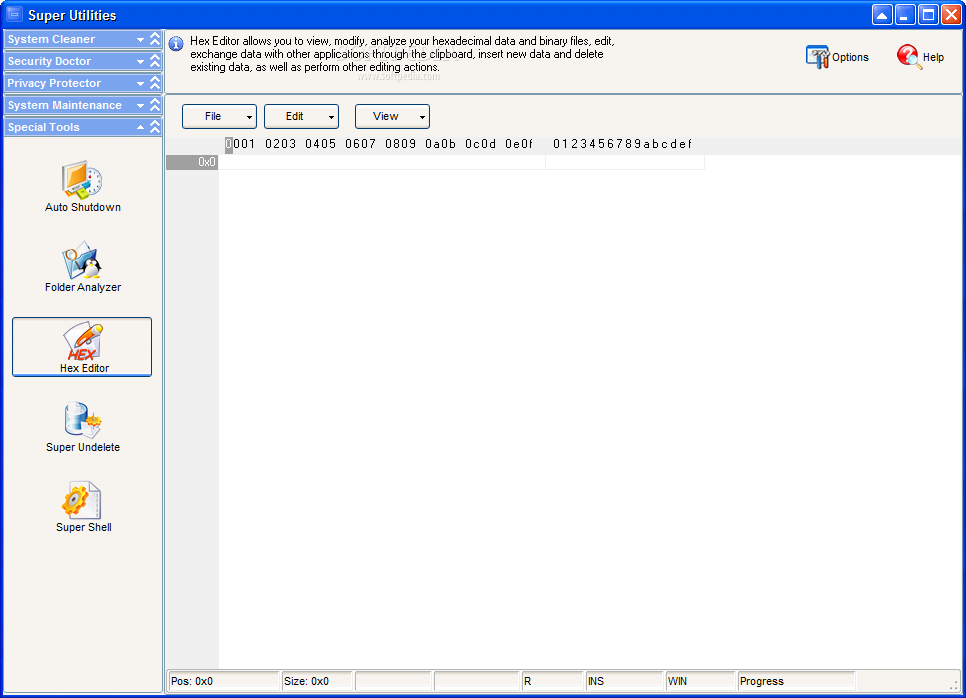Maximize the Super Utilities window

pos(928,15)
